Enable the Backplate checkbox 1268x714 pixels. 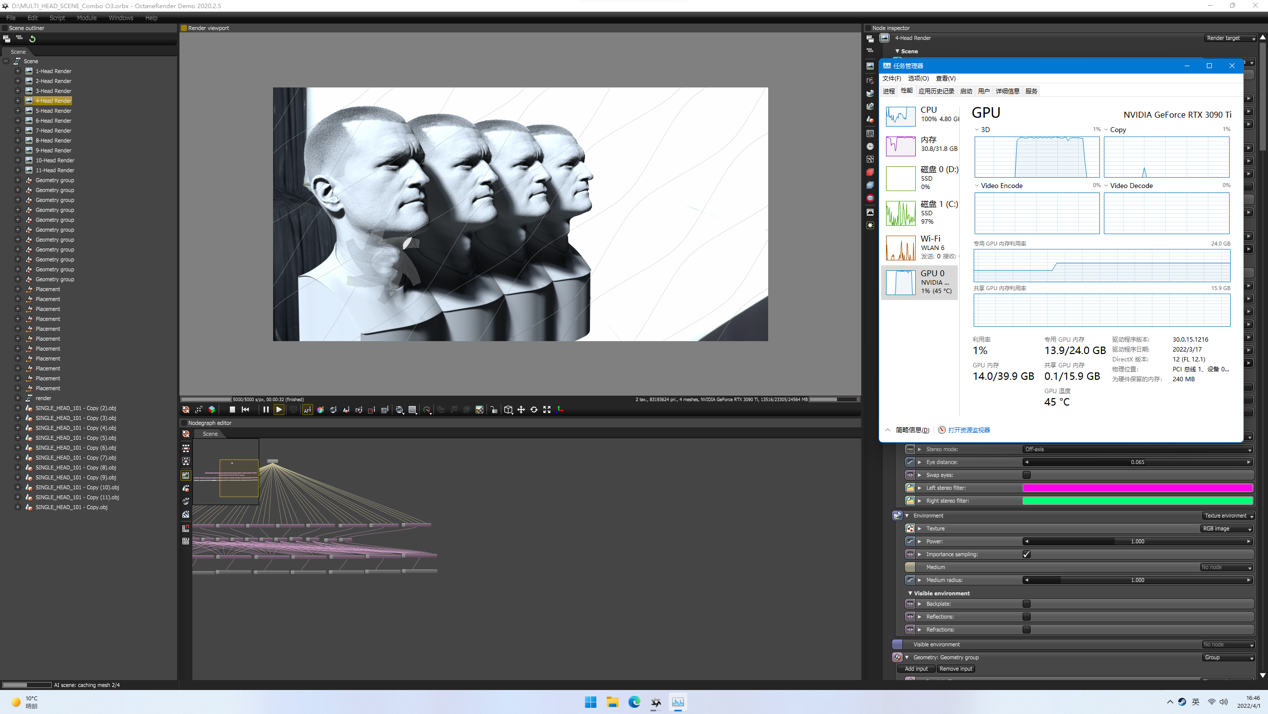tap(1026, 604)
